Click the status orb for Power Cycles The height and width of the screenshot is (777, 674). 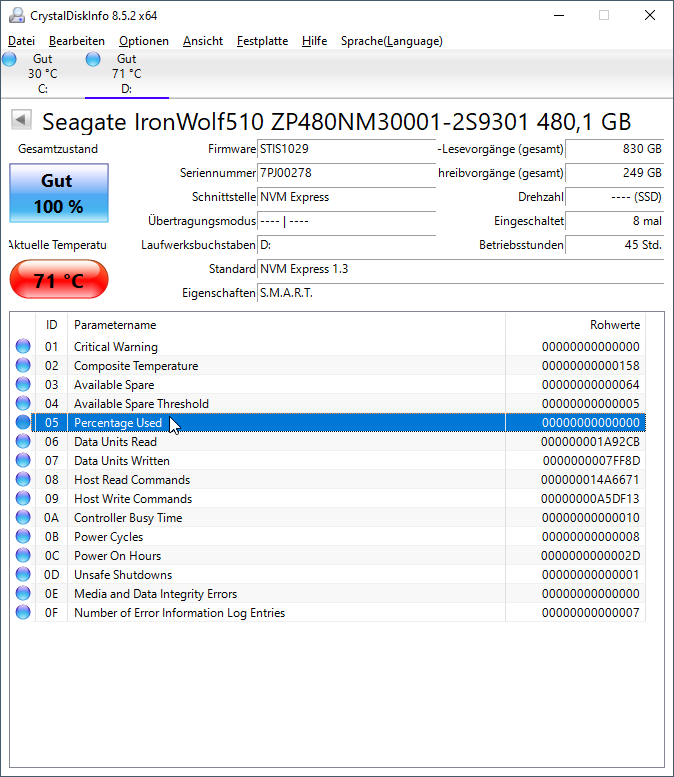tap(23, 536)
